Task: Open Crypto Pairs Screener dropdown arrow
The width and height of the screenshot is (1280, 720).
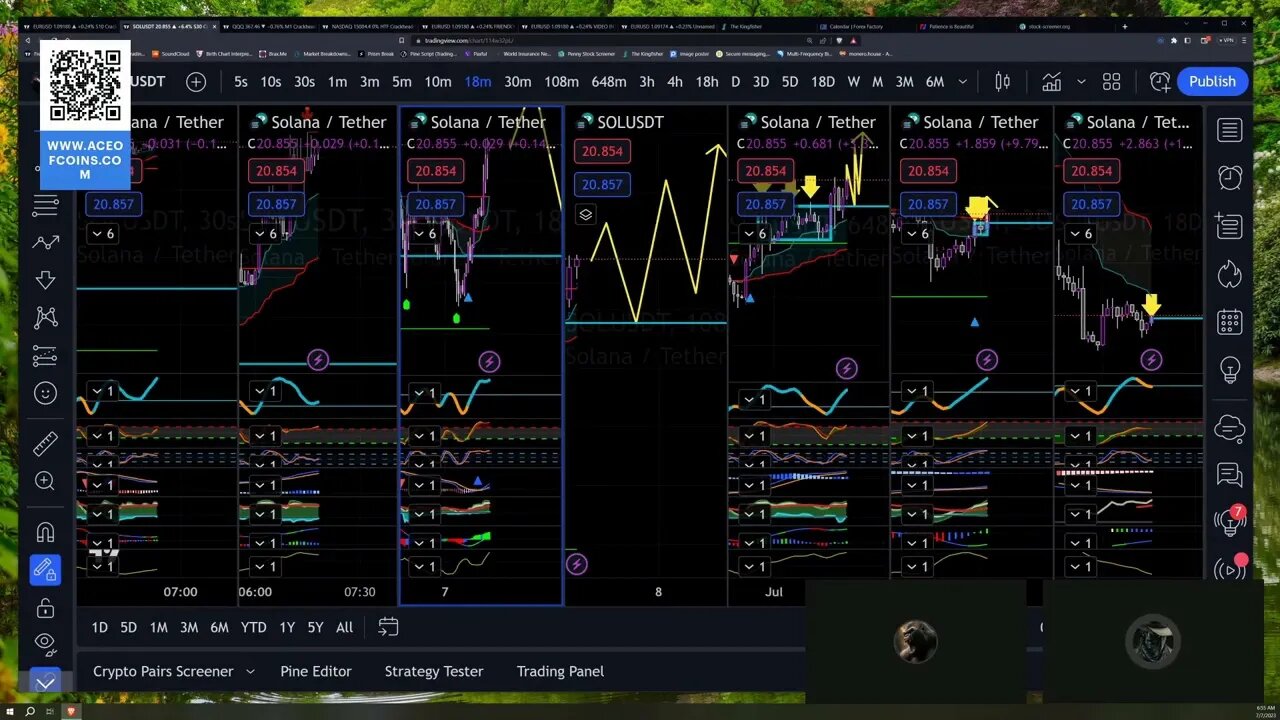Action: (250, 672)
